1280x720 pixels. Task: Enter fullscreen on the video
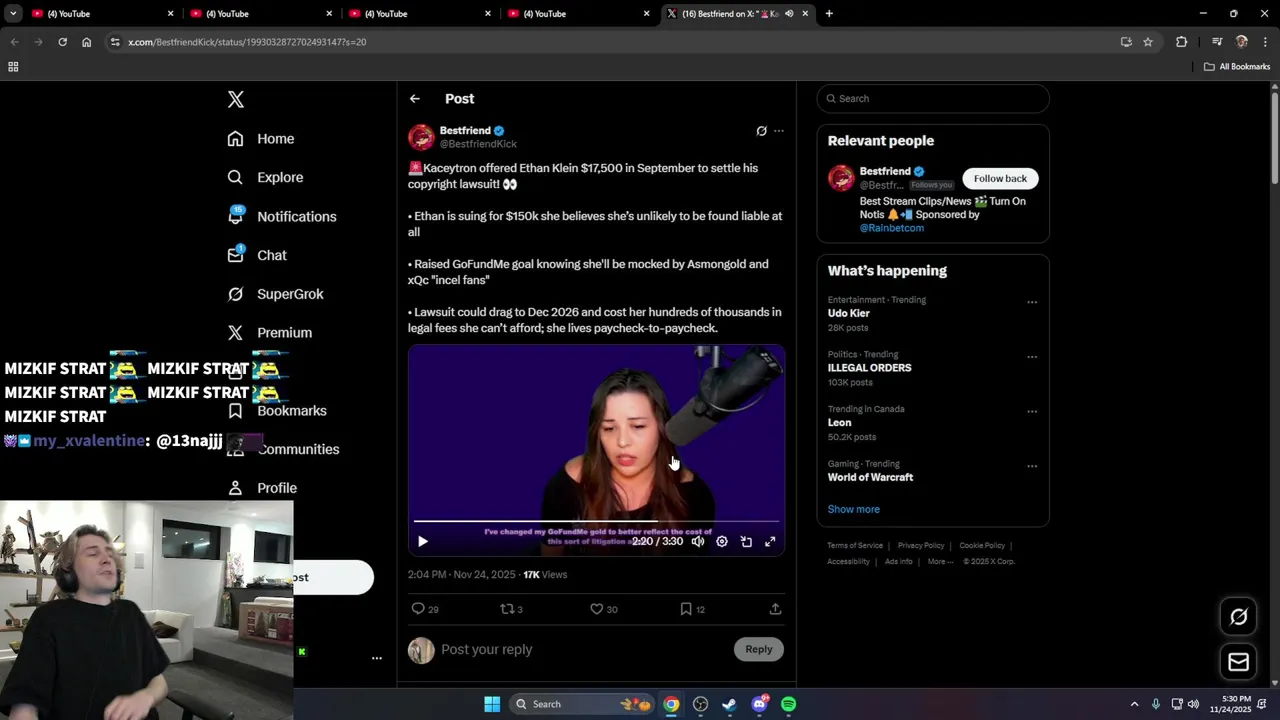click(x=770, y=541)
